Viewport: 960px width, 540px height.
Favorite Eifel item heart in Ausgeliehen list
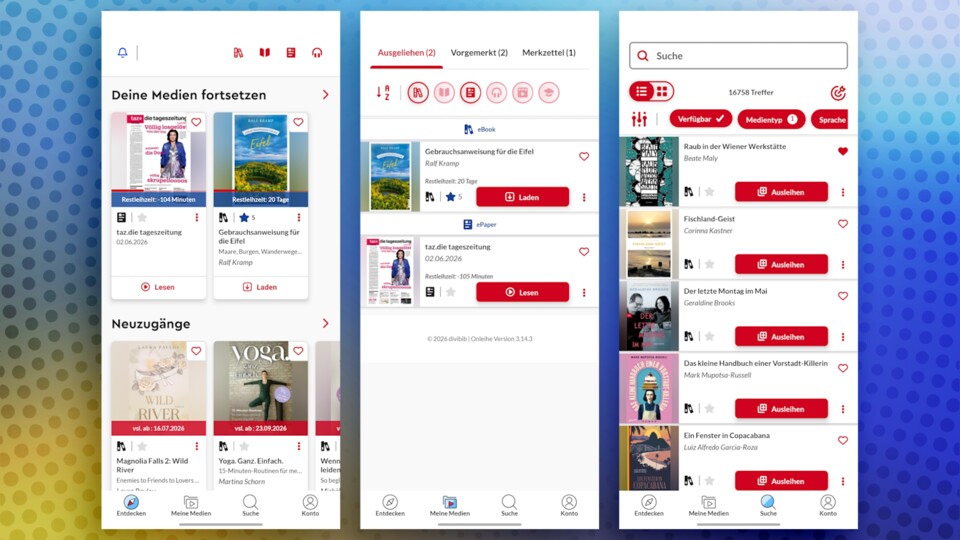(584, 156)
